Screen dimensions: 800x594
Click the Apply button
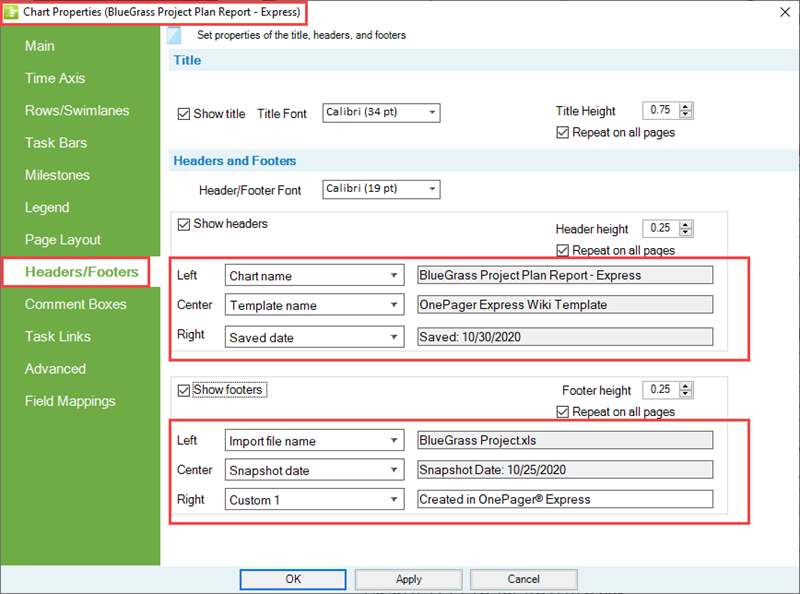pos(409,579)
